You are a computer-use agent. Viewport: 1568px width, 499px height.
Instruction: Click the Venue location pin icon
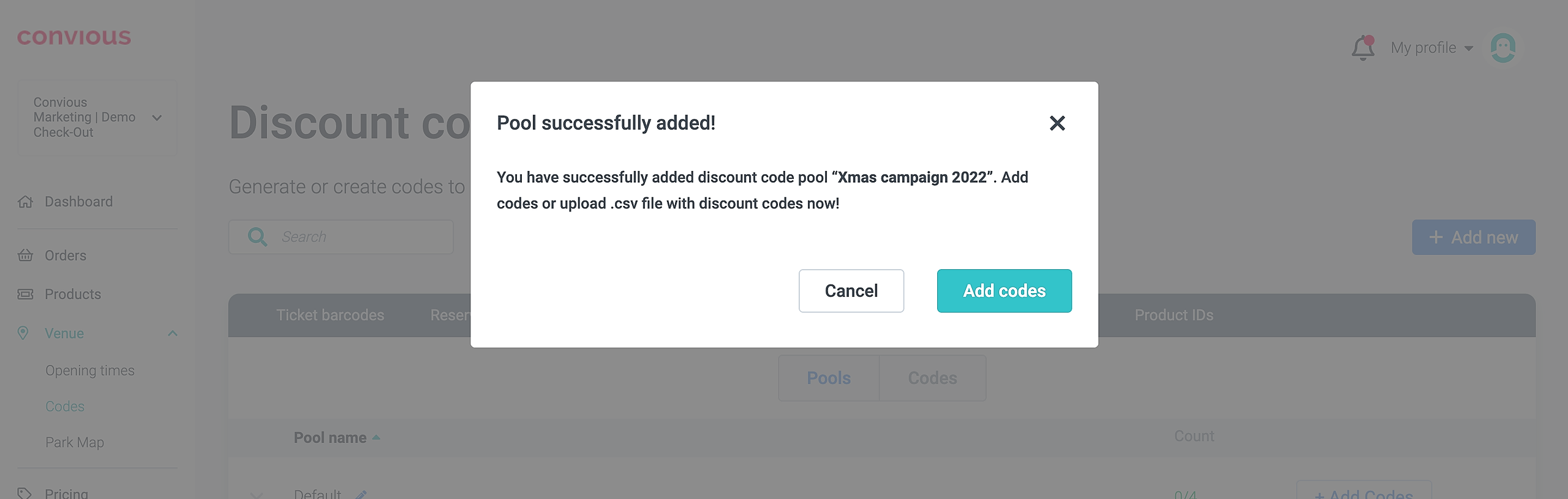click(23, 333)
